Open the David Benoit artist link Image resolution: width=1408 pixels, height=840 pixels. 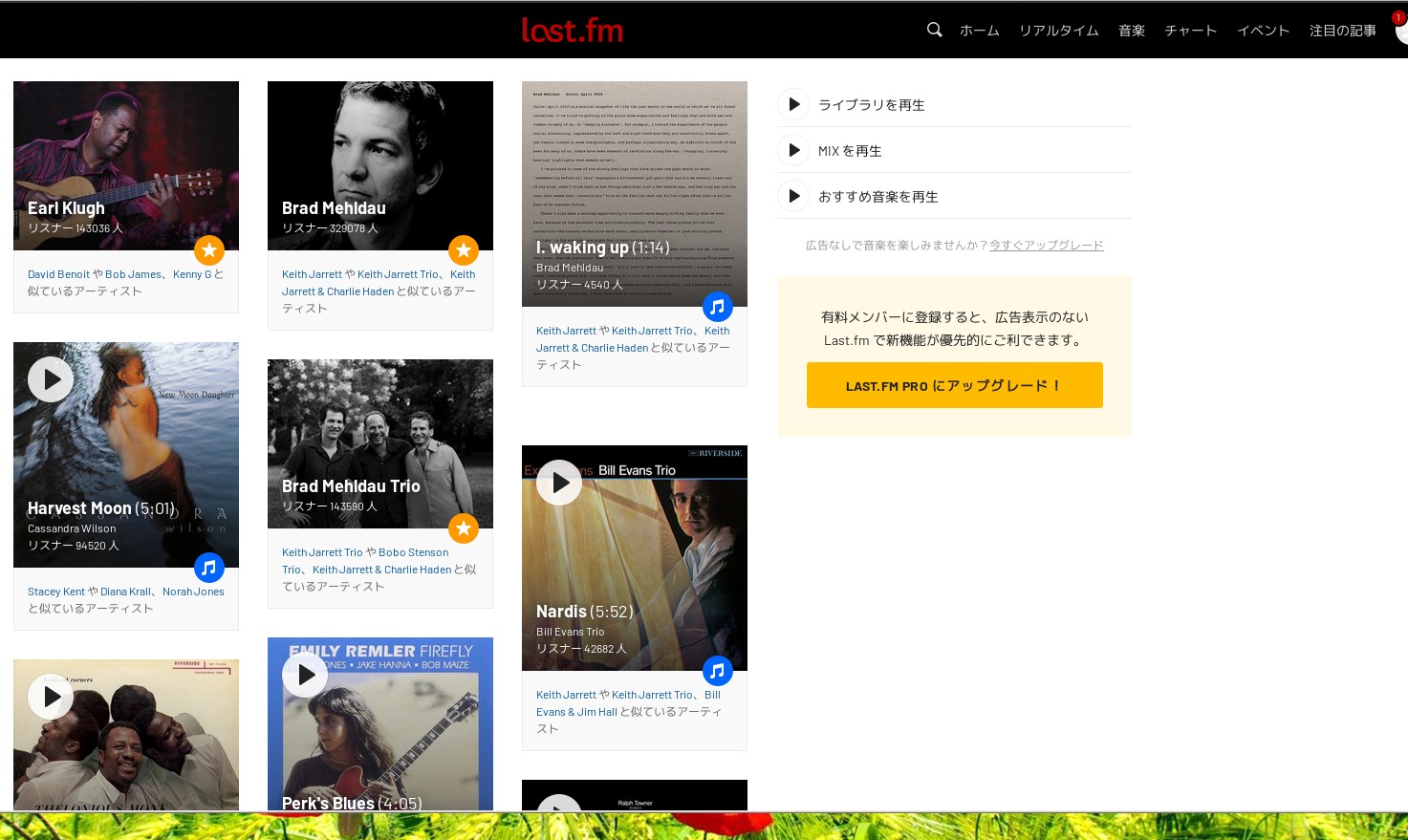pos(58,274)
